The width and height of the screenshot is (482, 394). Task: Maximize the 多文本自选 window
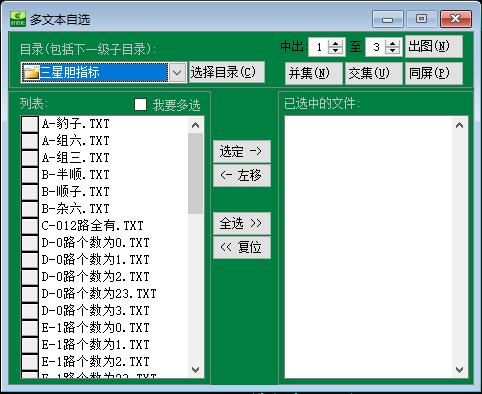click(421, 19)
